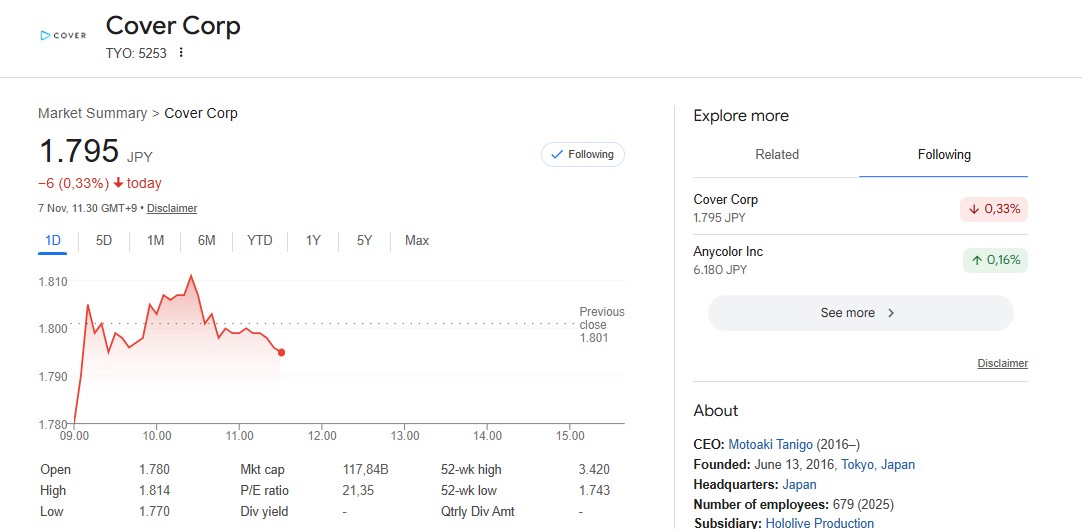The width and height of the screenshot is (1082, 529).
Task: Open the Disclaimer link under Explore more
Action: [1003, 363]
